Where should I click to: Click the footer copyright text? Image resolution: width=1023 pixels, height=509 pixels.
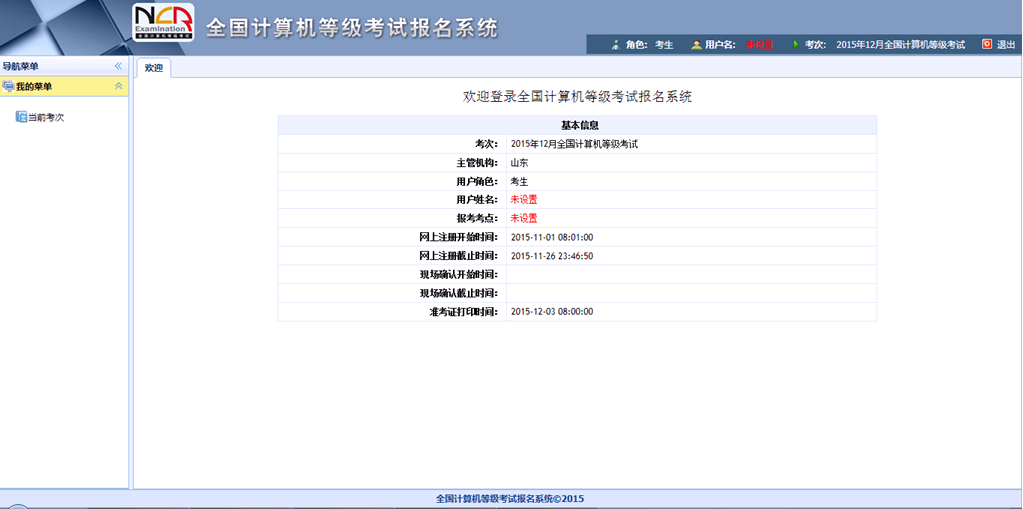pos(510,498)
